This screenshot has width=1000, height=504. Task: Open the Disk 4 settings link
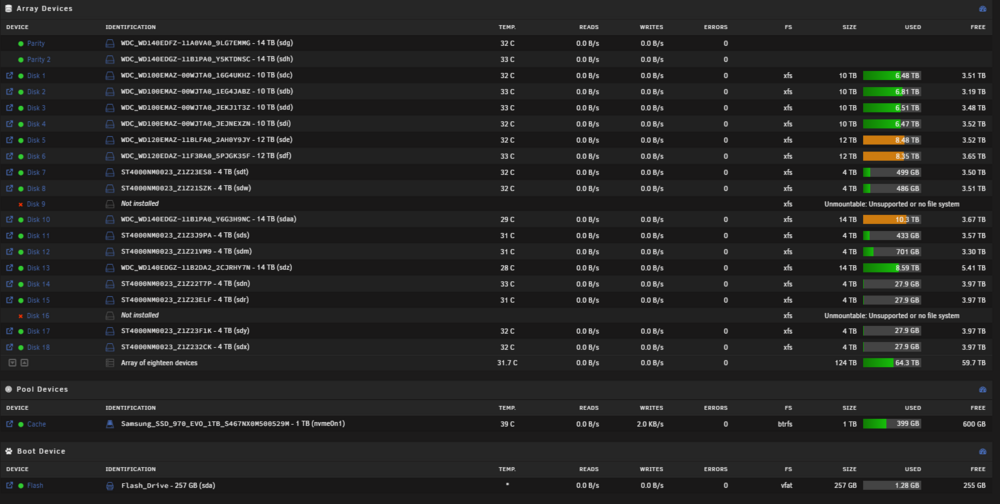pyautogui.click(x=36, y=124)
